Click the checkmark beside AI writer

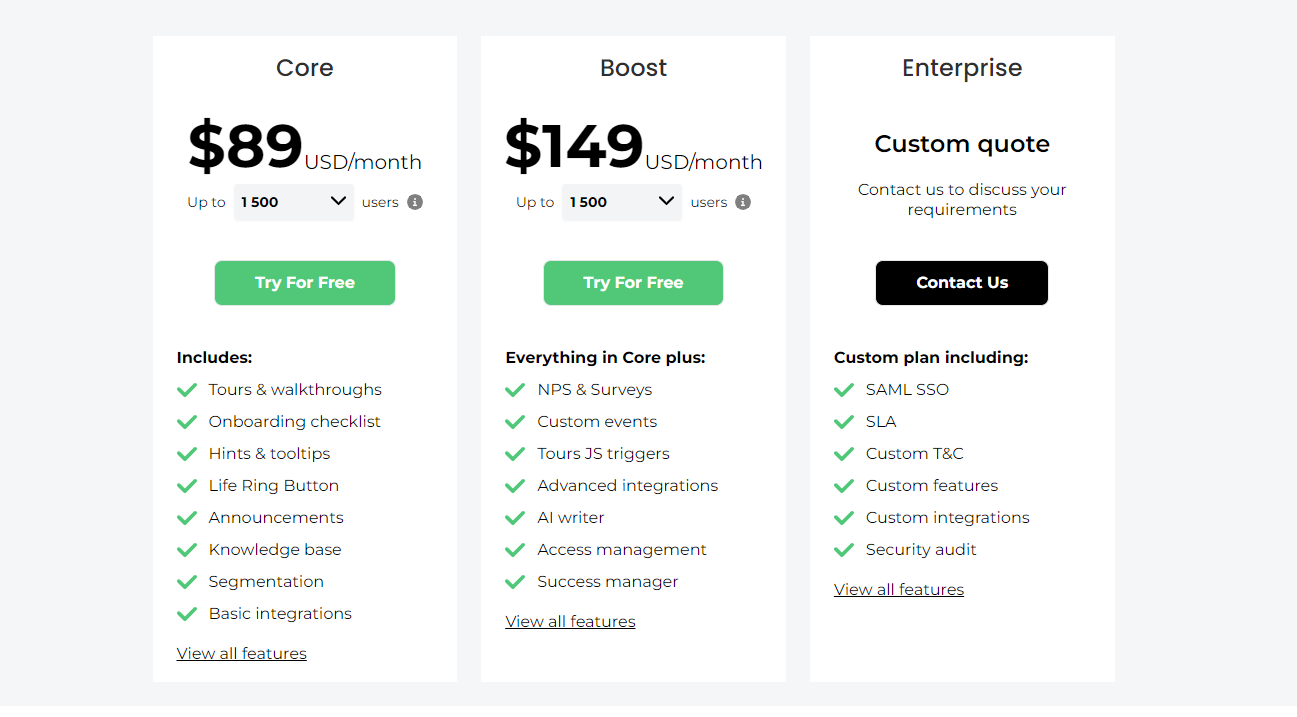515,517
